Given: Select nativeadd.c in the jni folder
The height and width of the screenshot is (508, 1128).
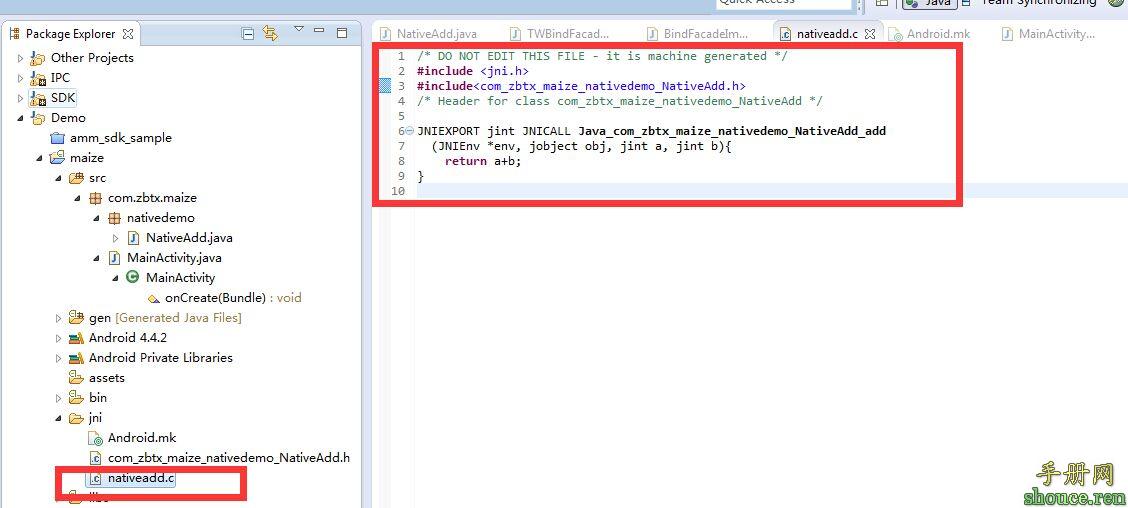Looking at the screenshot, I should click(141, 478).
